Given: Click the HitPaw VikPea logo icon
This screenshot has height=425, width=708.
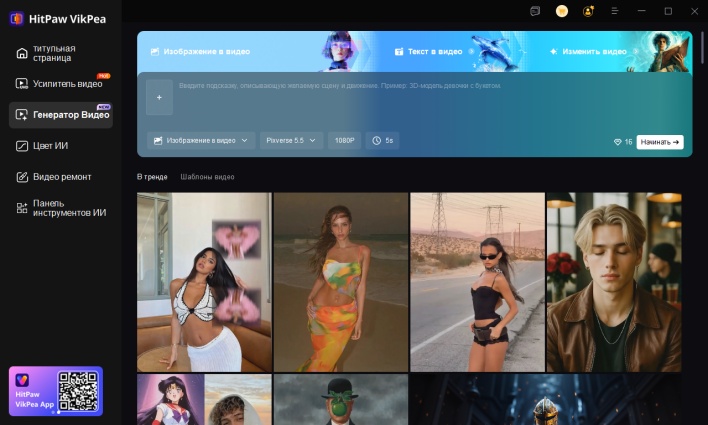Looking at the screenshot, I should tap(17, 17).
